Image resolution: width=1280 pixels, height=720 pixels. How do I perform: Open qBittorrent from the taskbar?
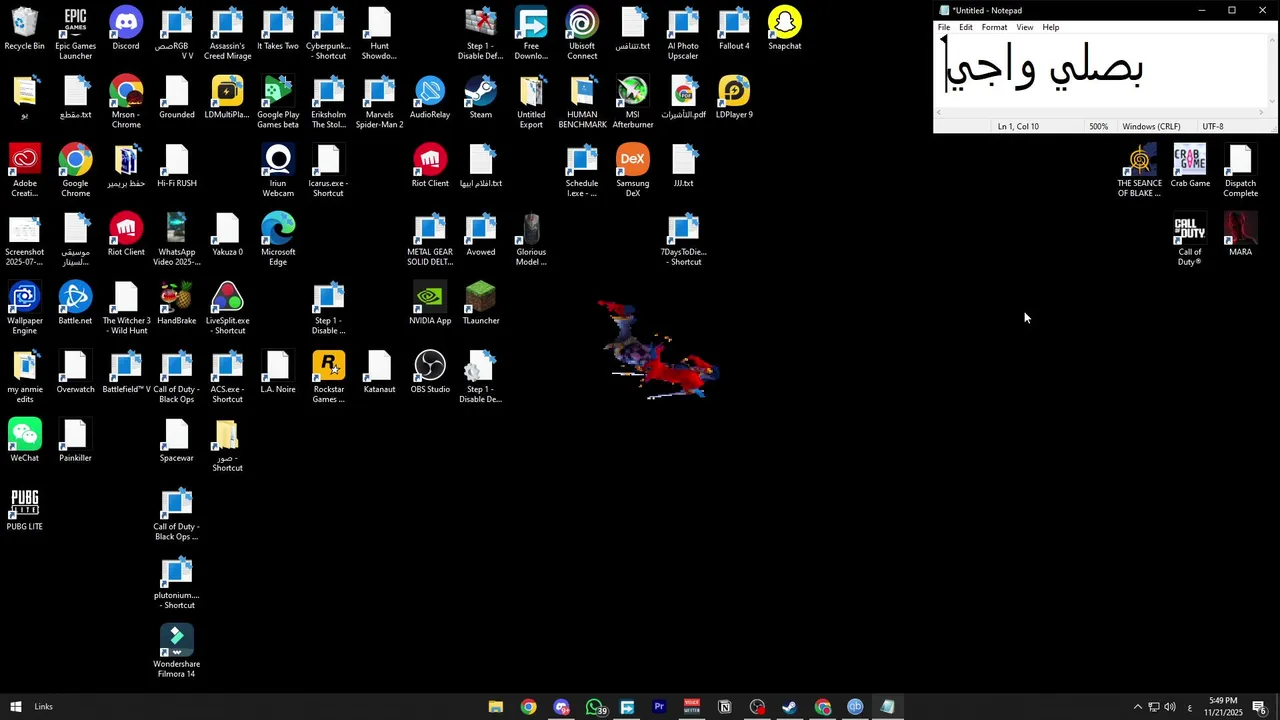pyautogui.click(x=855, y=707)
